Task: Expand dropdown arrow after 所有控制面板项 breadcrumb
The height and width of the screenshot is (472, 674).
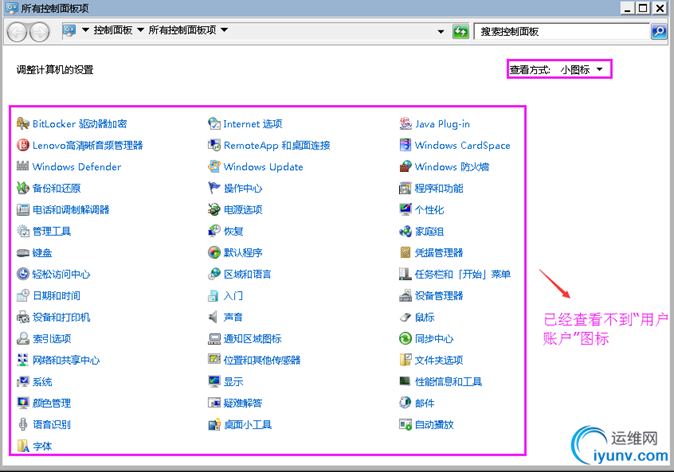Action: click(x=224, y=30)
